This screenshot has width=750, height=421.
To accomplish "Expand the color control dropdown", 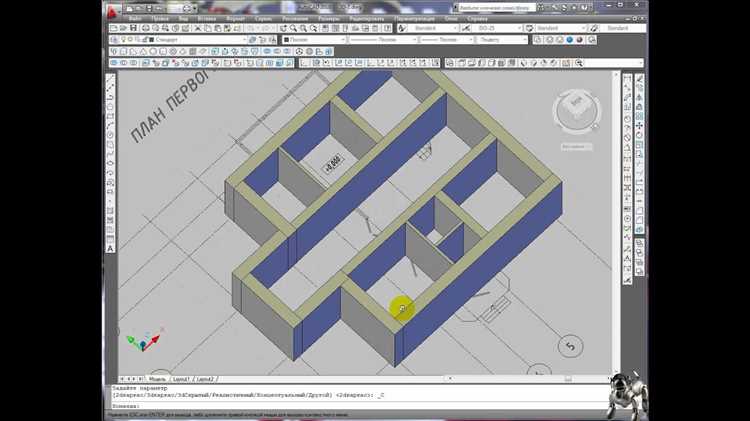I will point(343,40).
